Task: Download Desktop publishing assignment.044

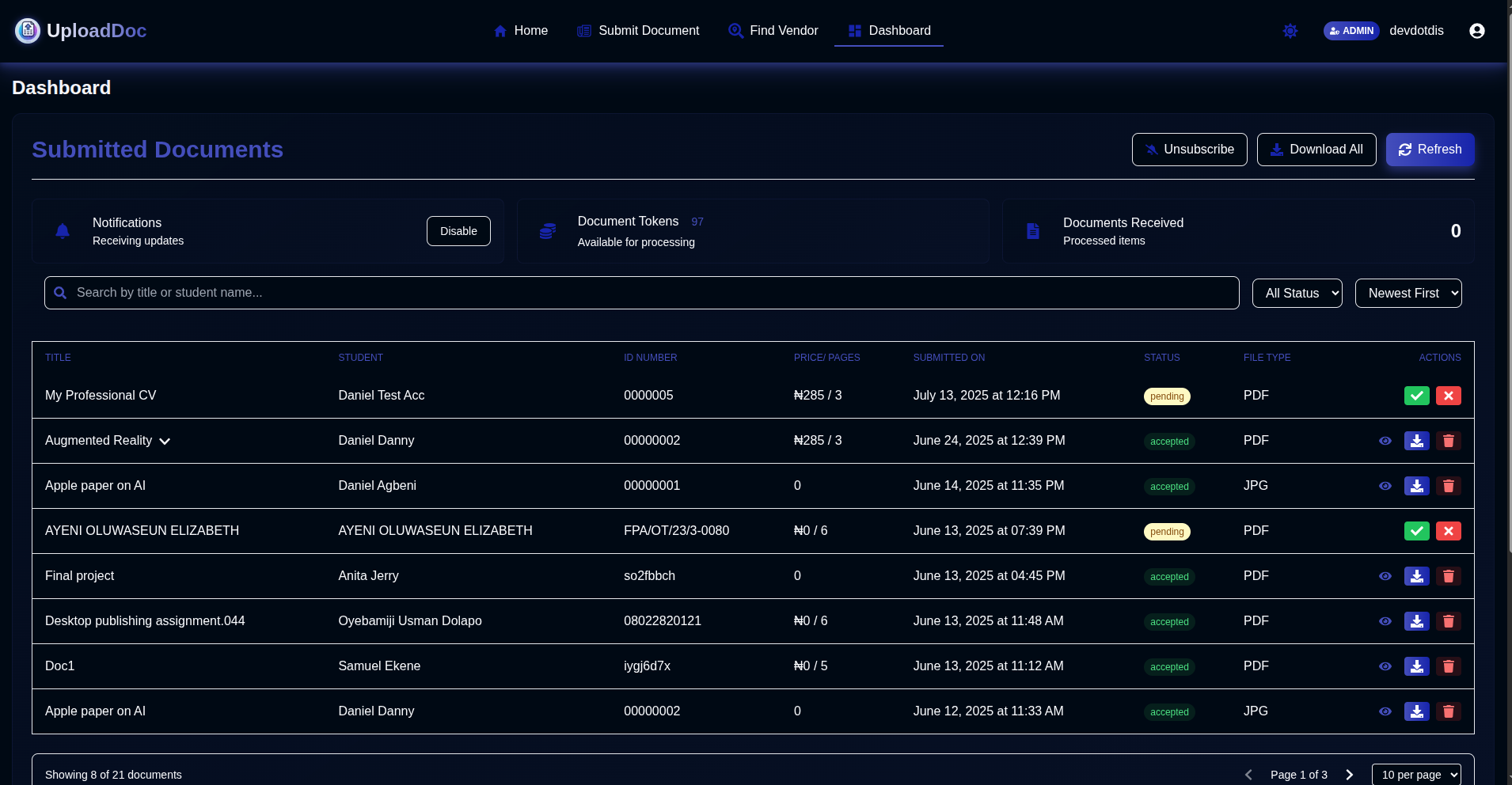Action: pyautogui.click(x=1417, y=621)
